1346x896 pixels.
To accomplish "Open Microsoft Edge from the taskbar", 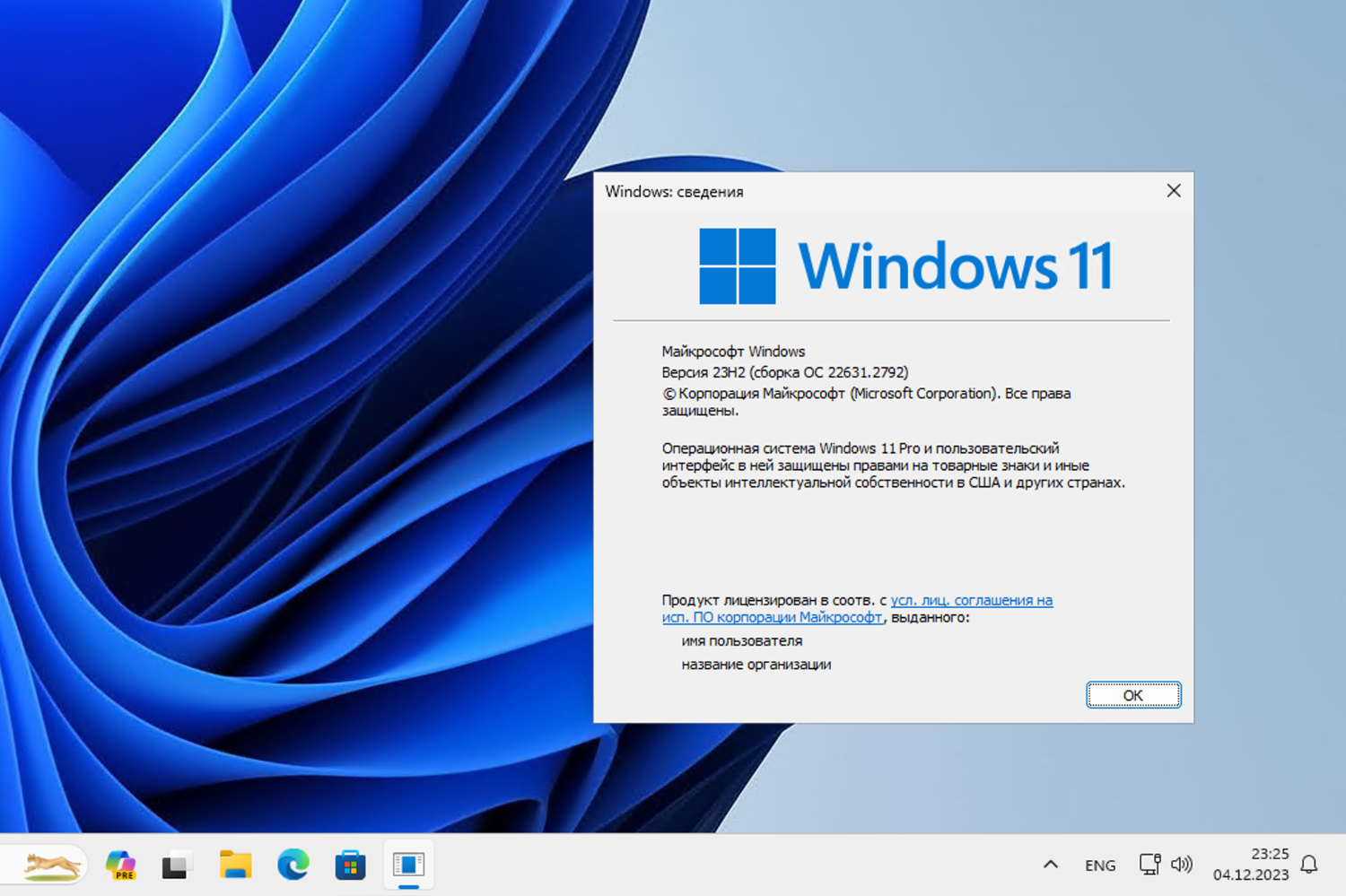I will (293, 865).
